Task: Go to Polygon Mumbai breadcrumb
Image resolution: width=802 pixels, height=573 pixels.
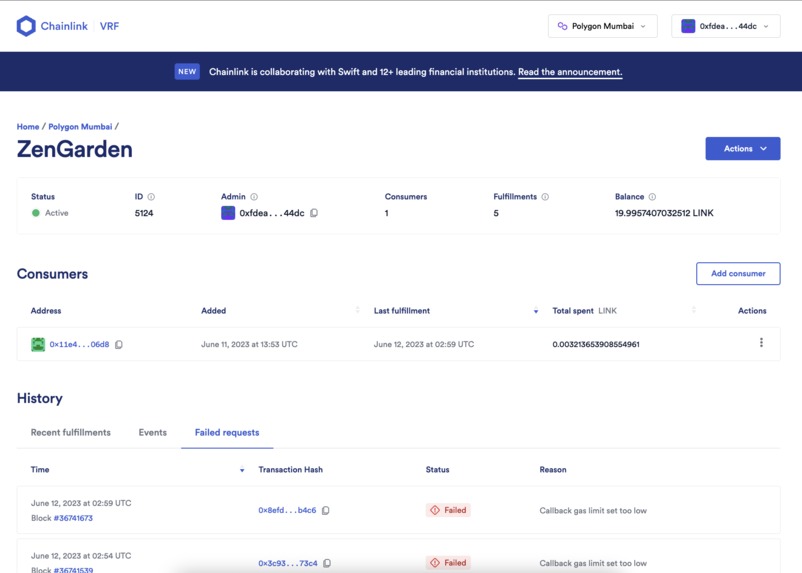Action: pos(80,126)
